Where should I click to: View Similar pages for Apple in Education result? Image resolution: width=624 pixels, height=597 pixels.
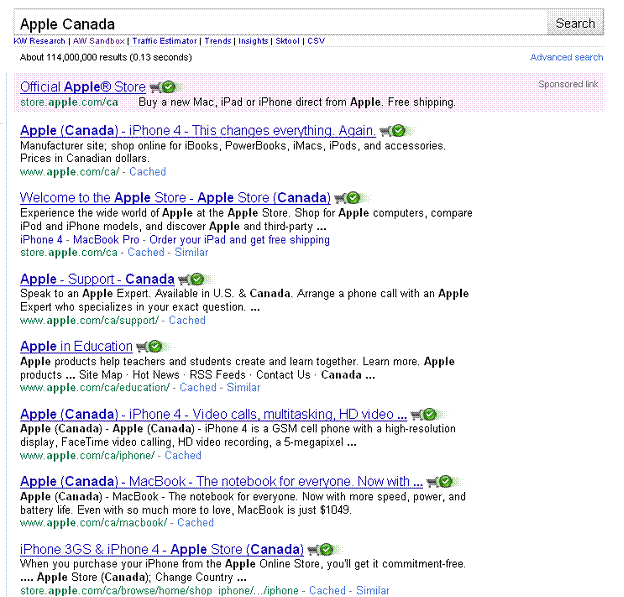tap(243, 387)
